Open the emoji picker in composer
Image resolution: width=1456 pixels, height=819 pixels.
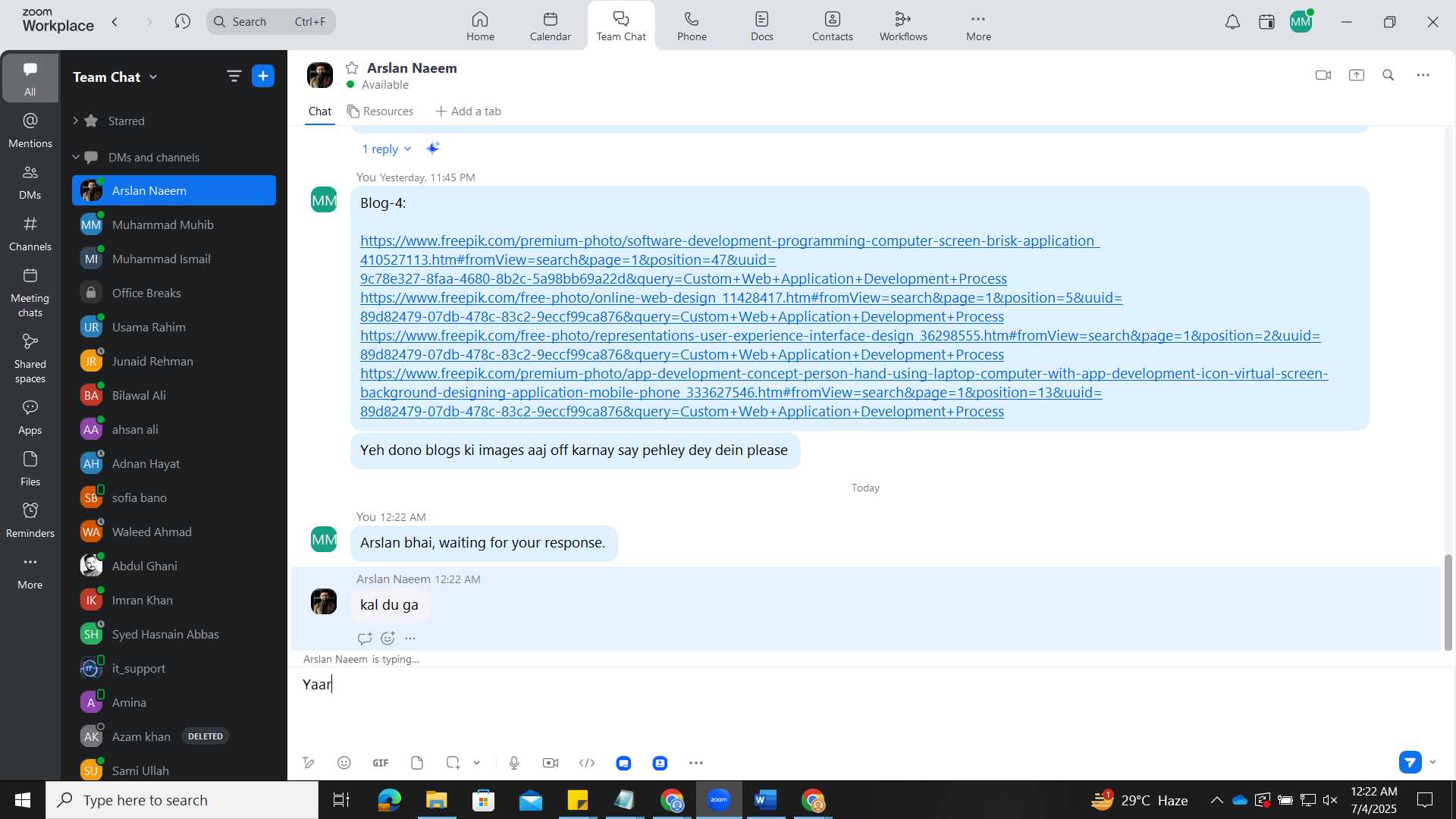click(344, 763)
